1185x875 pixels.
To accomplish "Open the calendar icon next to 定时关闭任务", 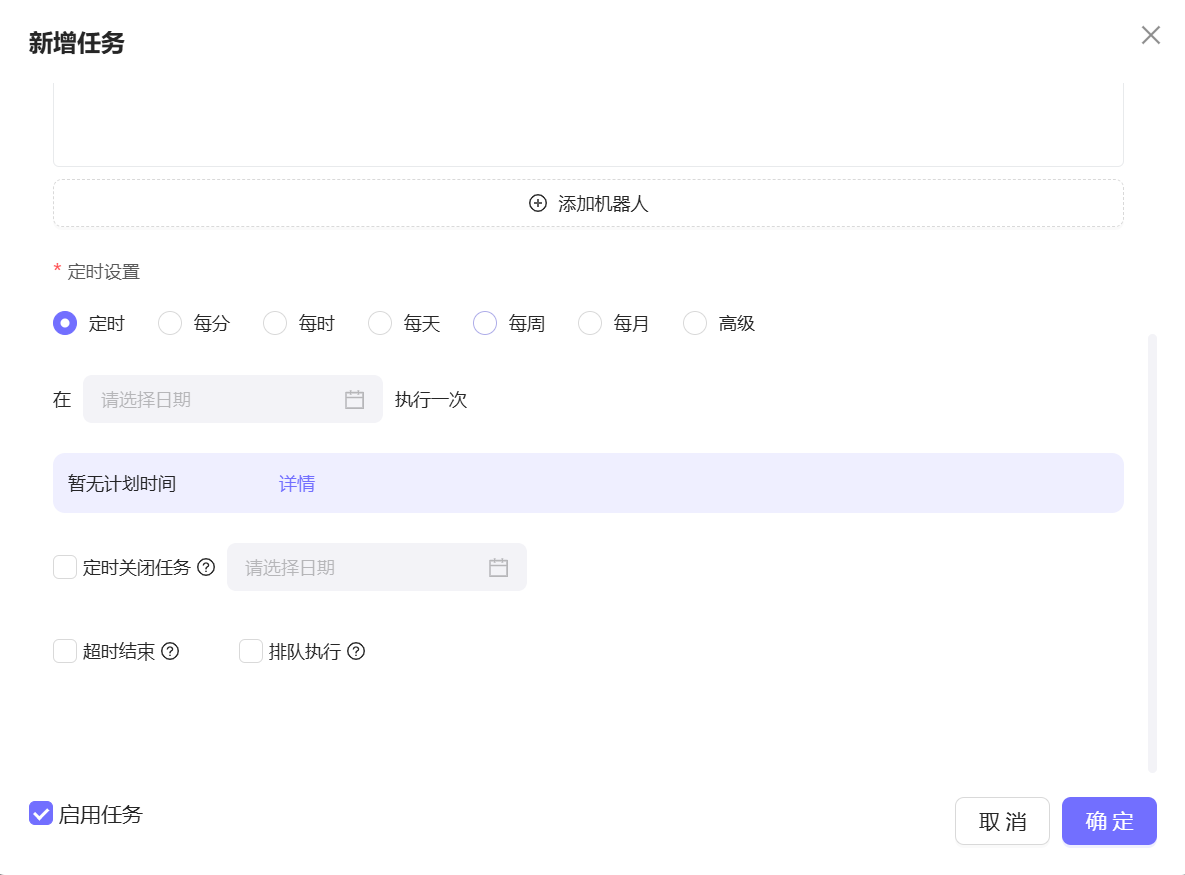I will pyautogui.click(x=499, y=567).
